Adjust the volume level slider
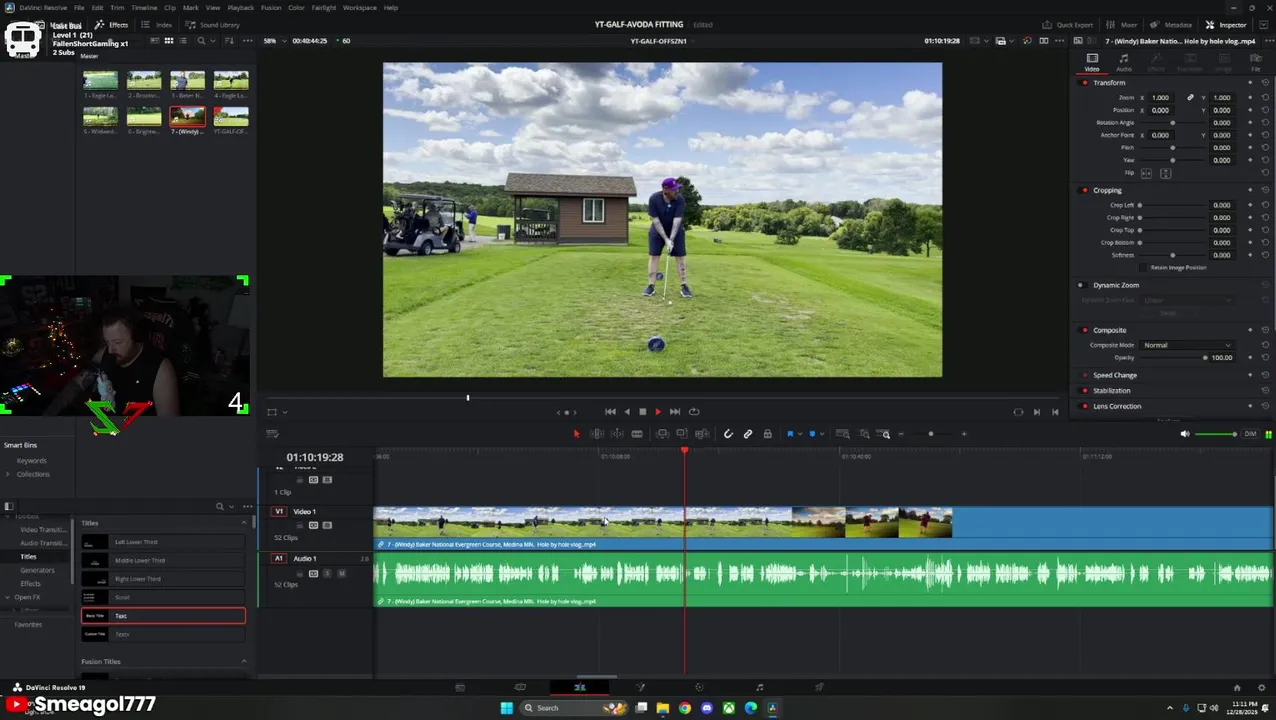Viewport: 1276px width, 720px height. (1216, 434)
